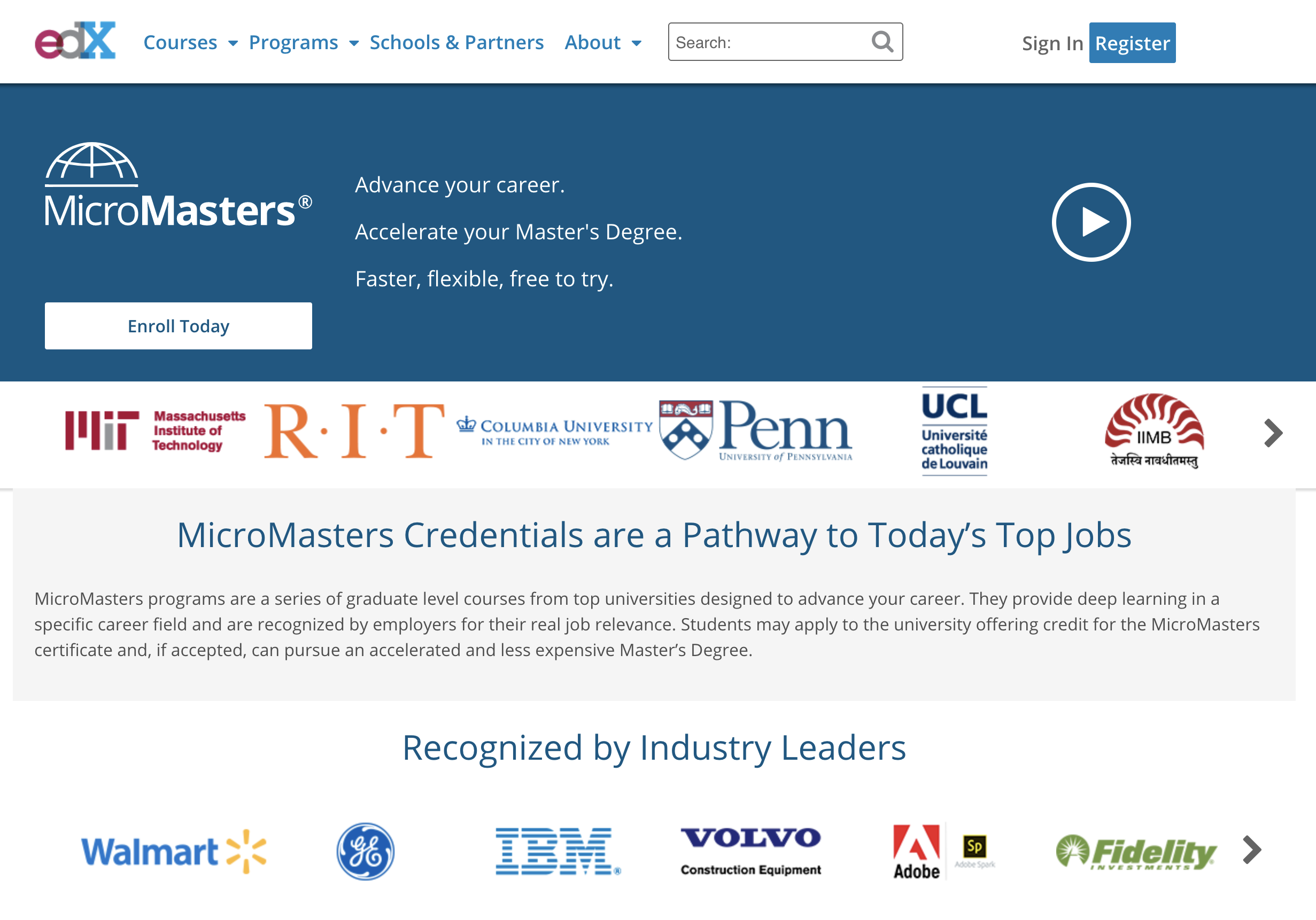This screenshot has height=920, width=1316.
Task: Click the Sign In link
Action: tap(1052, 43)
